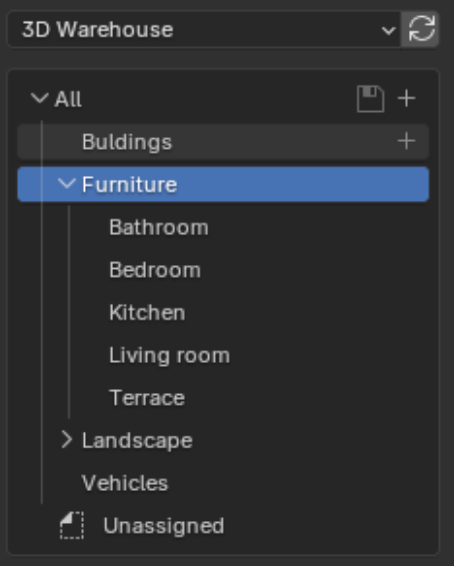Add a new catalog next to All

[406, 99]
